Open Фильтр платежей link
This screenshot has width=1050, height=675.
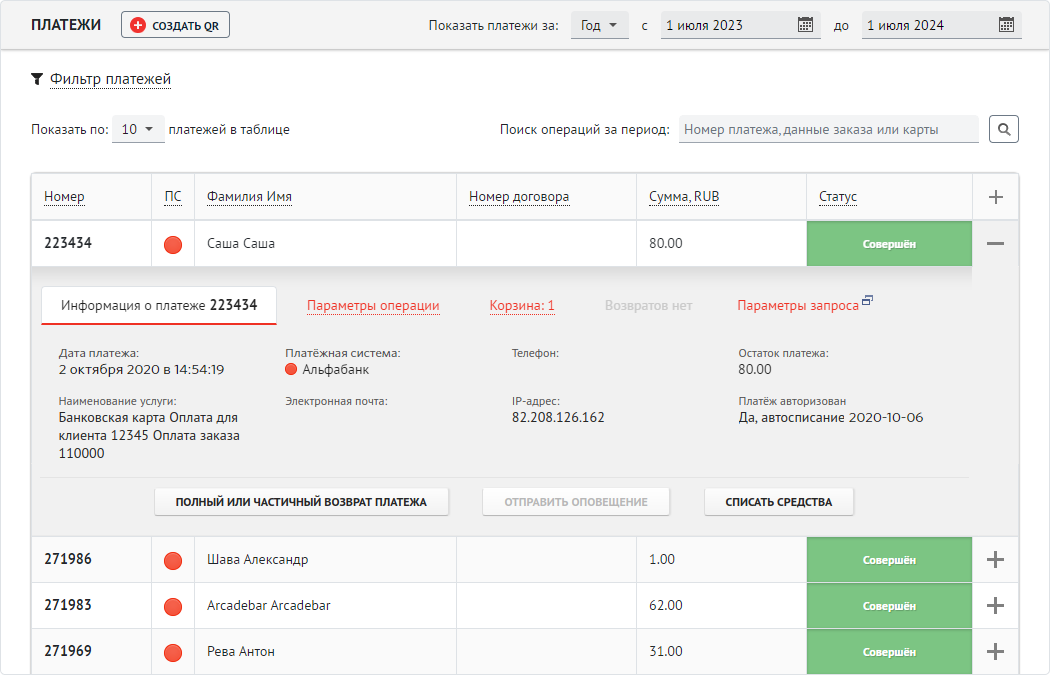(x=110, y=79)
